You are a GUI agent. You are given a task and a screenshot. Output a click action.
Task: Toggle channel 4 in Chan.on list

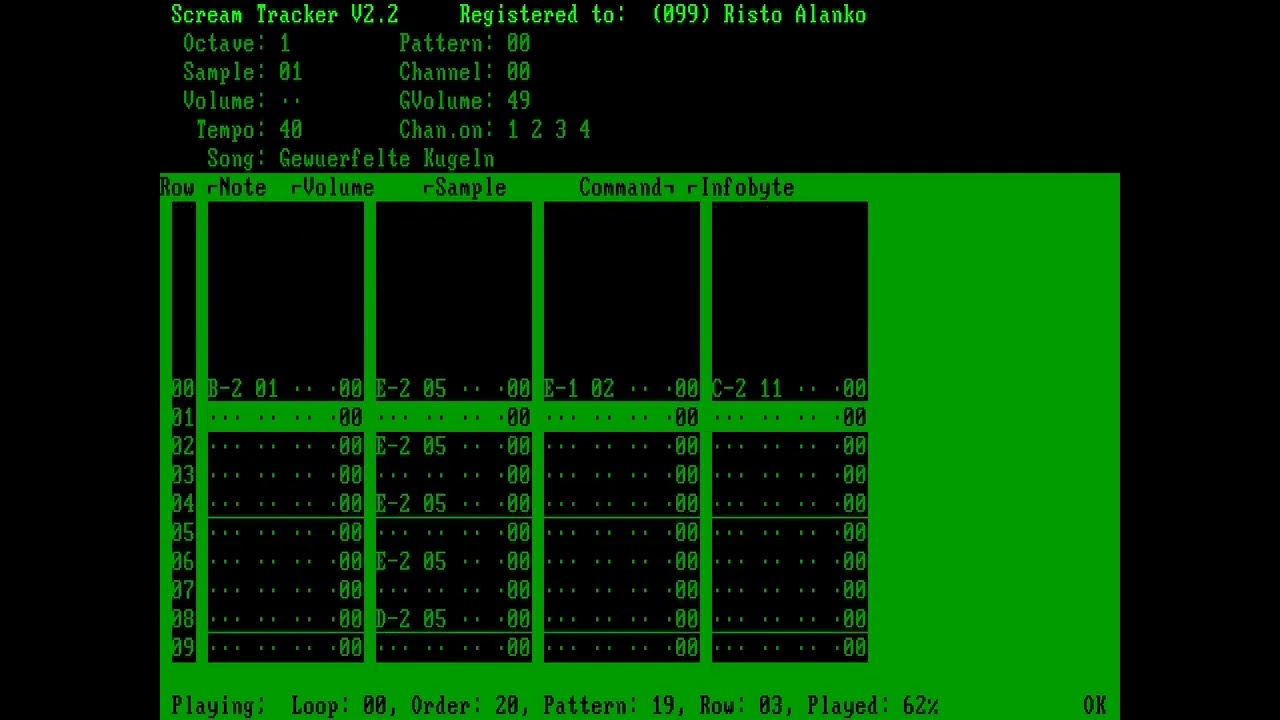tap(585, 130)
